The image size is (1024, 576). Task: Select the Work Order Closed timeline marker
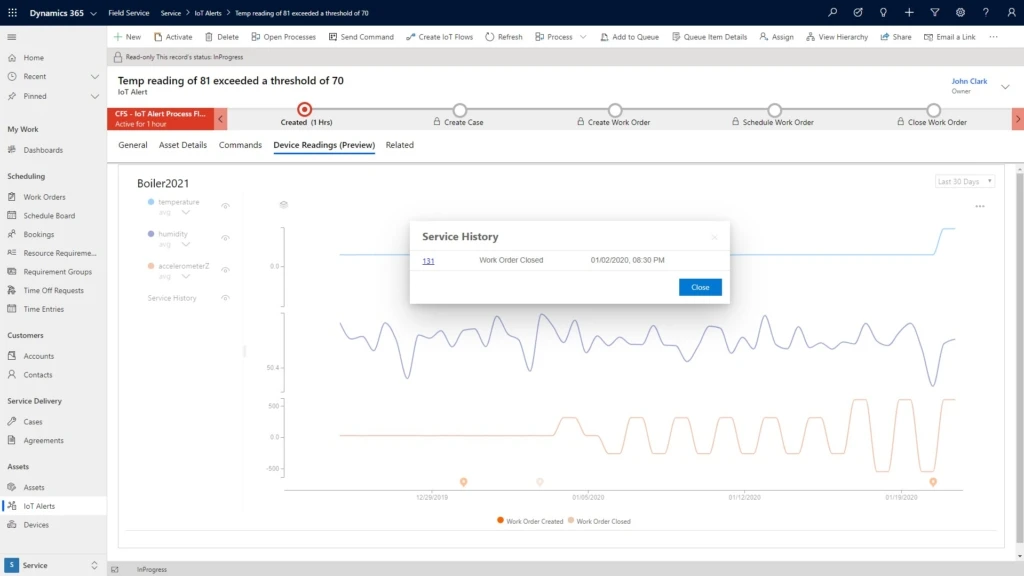540,481
